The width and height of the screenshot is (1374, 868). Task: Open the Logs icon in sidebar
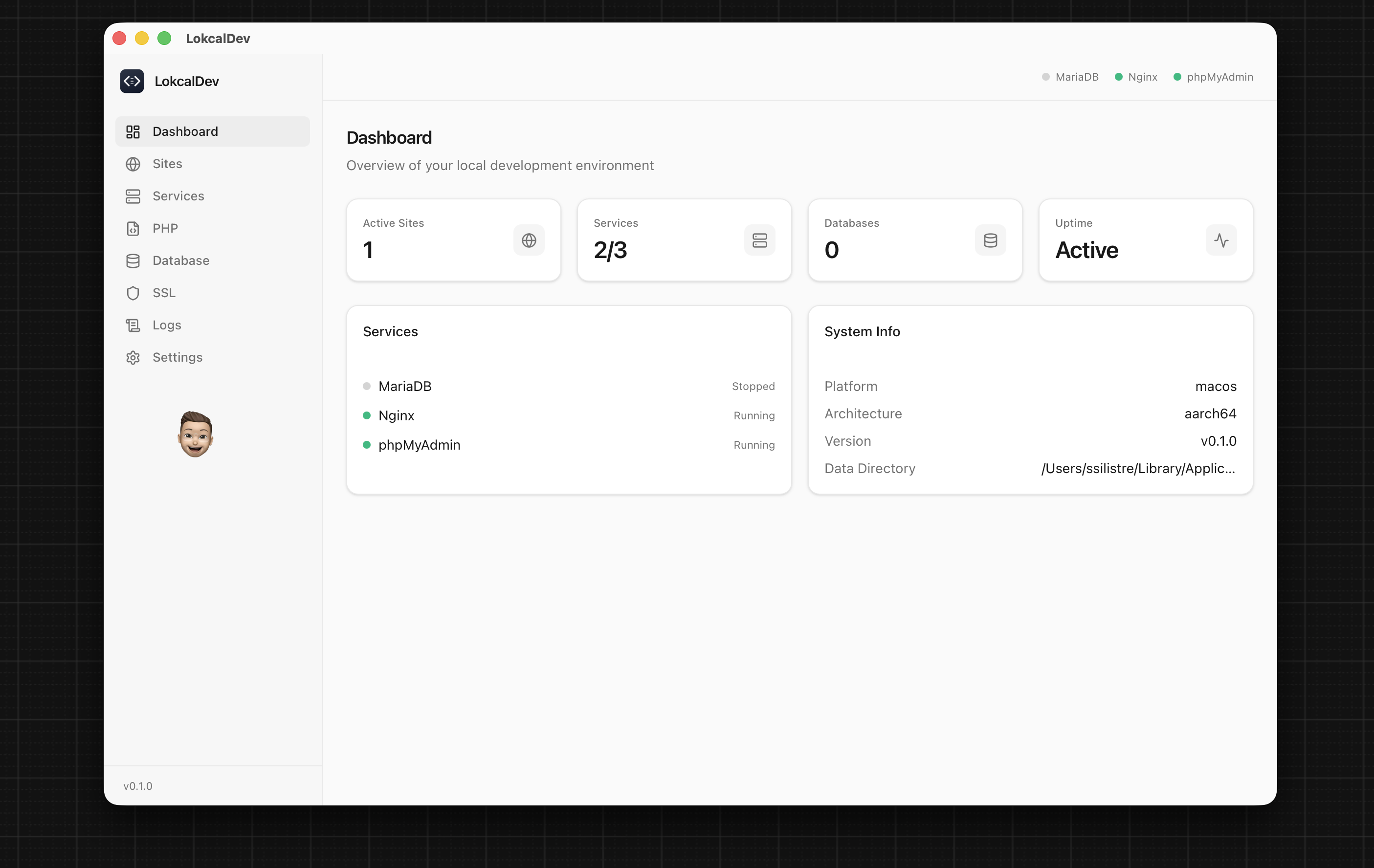pos(133,325)
